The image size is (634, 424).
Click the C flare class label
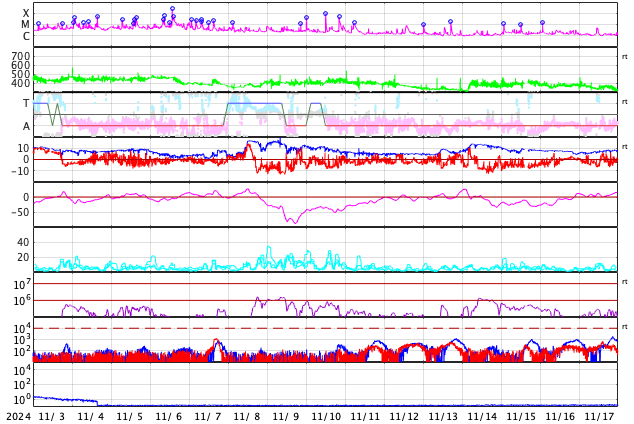pyautogui.click(x=26, y=36)
